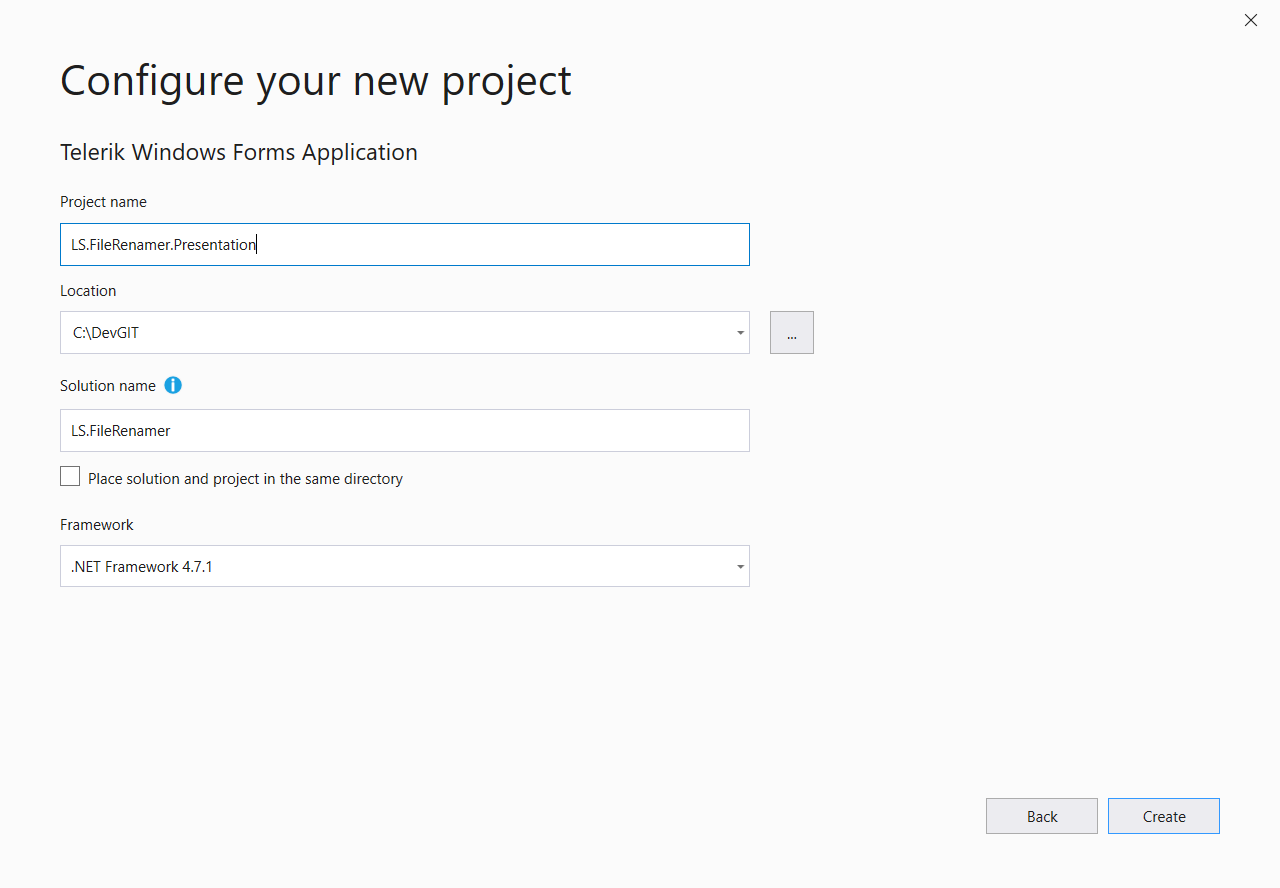This screenshot has width=1280, height=888.
Task: Enable Place solution and project in same directory
Action: (70, 477)
